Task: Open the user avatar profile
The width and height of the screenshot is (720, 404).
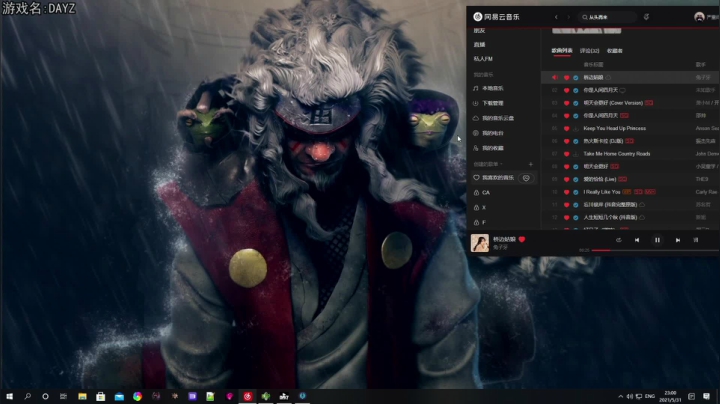Action: click(699, 17)
